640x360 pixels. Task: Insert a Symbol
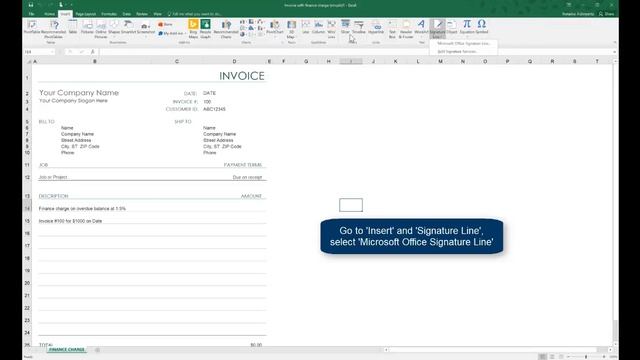[482, 27]
